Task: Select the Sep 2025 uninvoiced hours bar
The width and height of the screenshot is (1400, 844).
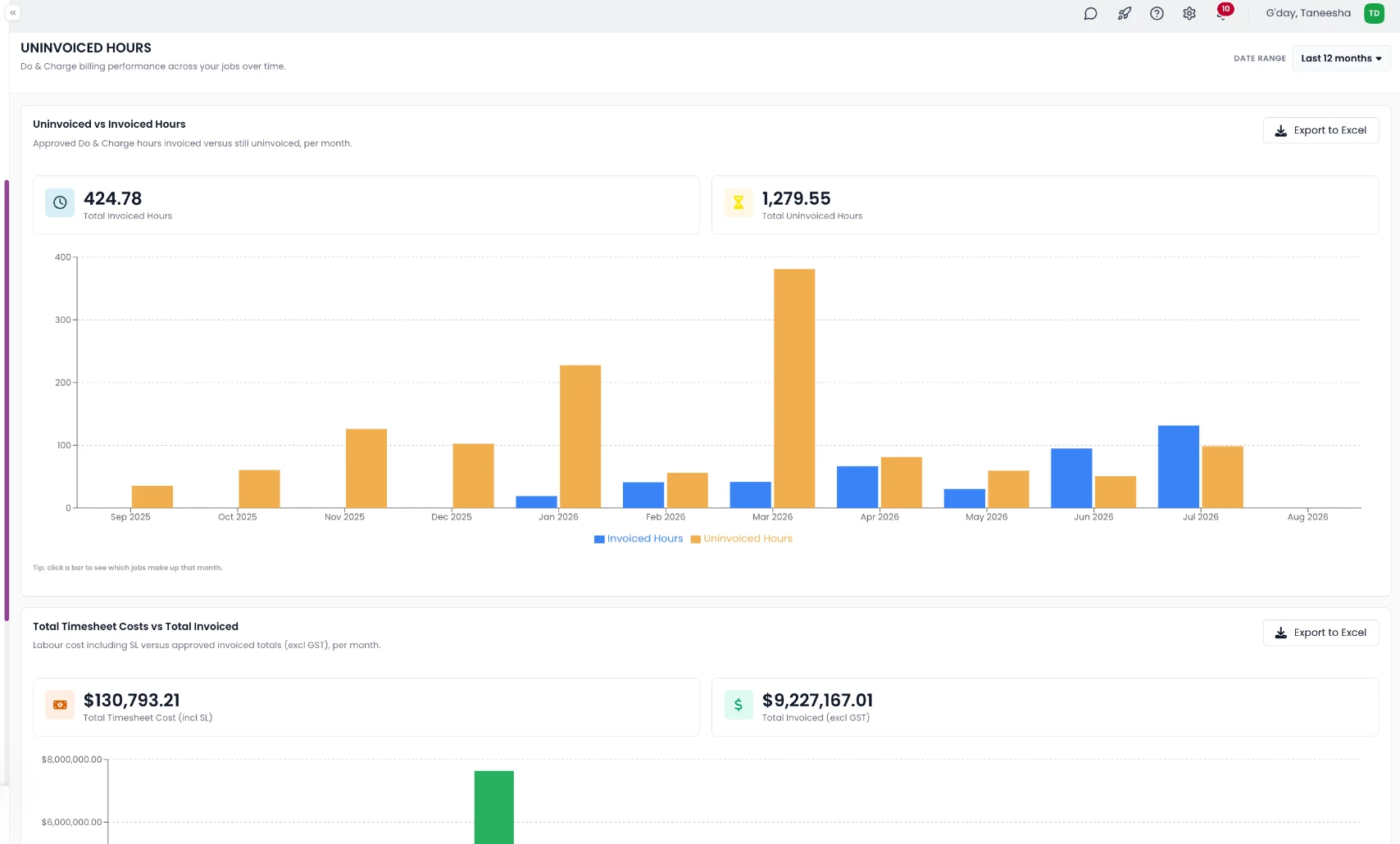Action: (x=152, y=497)
